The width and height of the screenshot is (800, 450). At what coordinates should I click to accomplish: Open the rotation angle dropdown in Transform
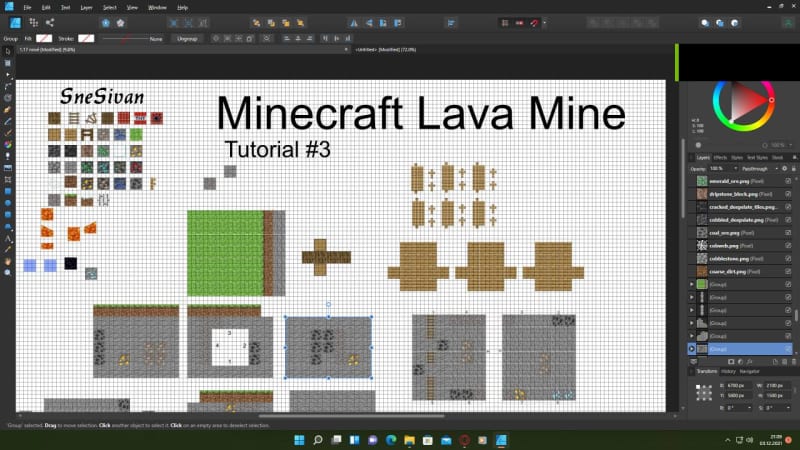749,408
